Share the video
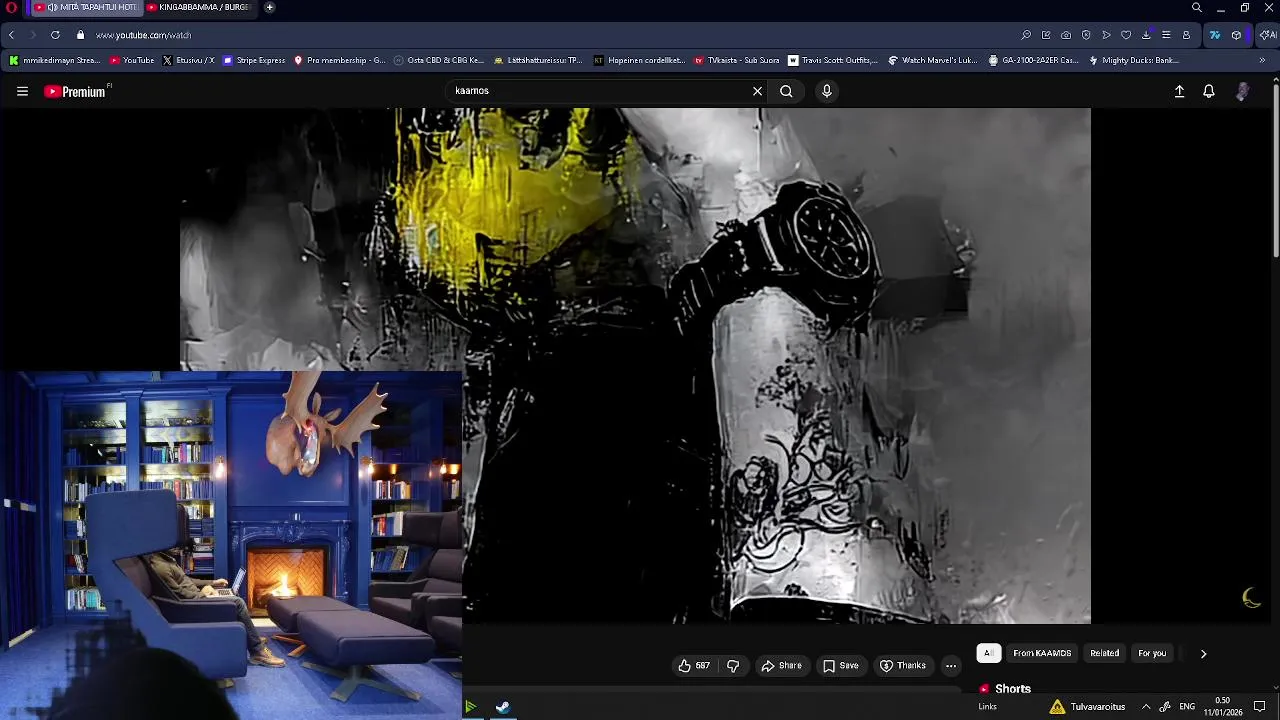 point(781,666)
